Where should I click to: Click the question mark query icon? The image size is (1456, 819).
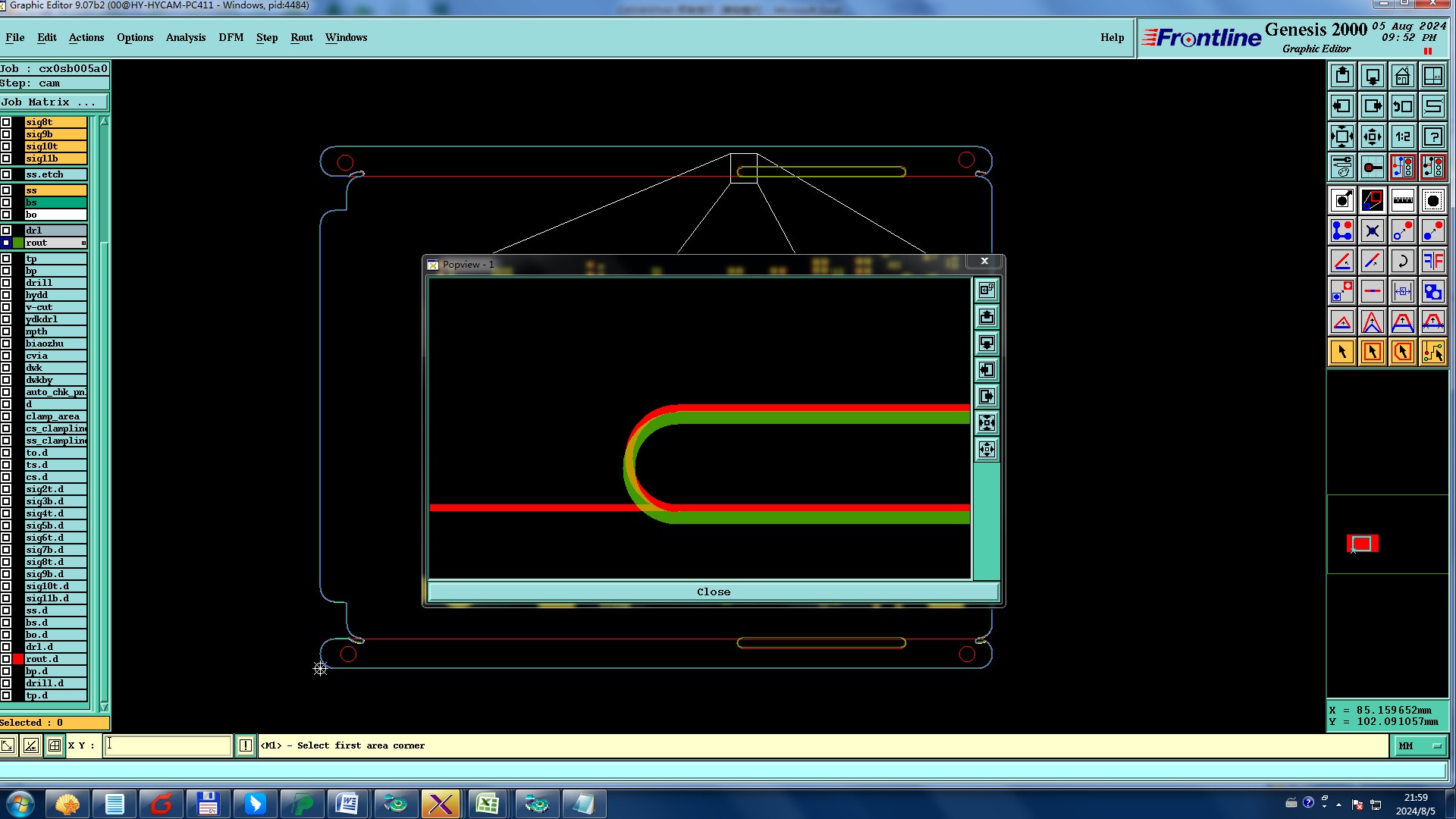click(1432, 136)
